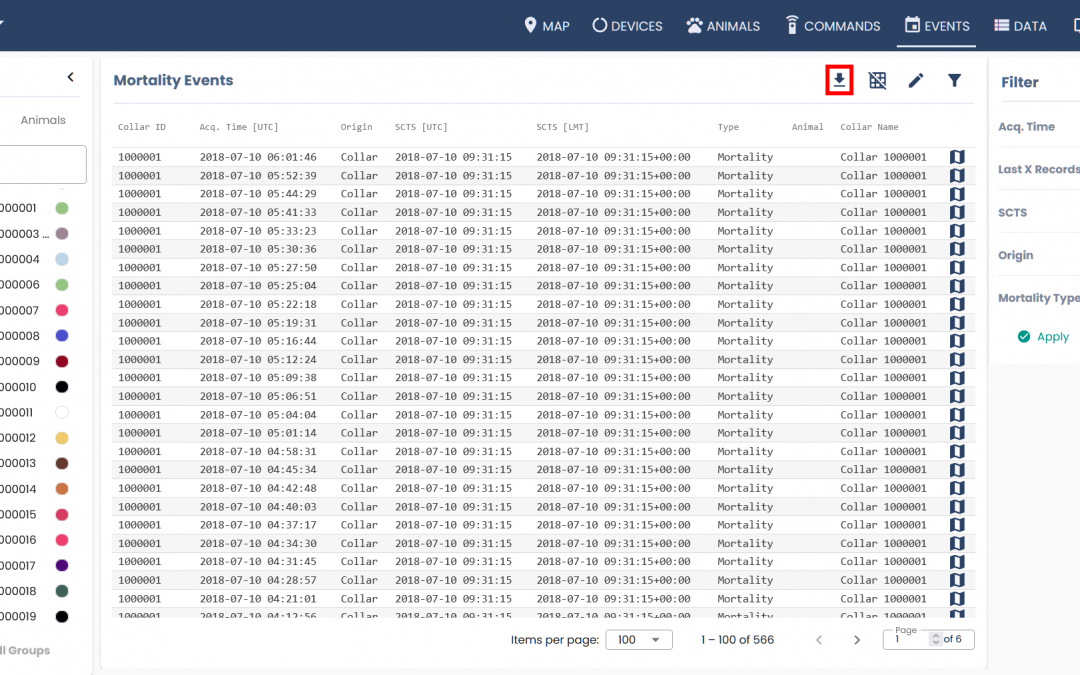The width and height of the screenshot is (1080, 675).
Task: Open map icon for 06:01:46 row
Action: [x=956, y=157]
